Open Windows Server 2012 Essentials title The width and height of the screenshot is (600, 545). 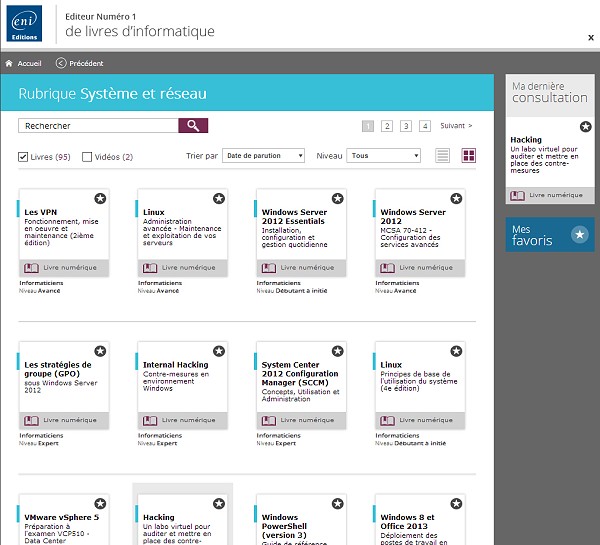(294, 217)
